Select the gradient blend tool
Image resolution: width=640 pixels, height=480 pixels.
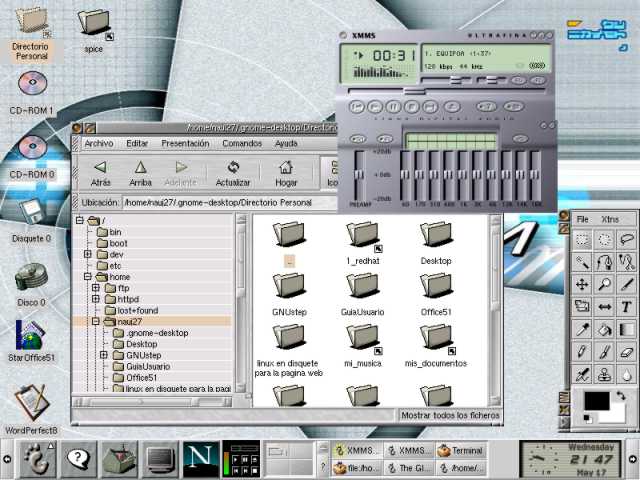(x=627, y=329)
